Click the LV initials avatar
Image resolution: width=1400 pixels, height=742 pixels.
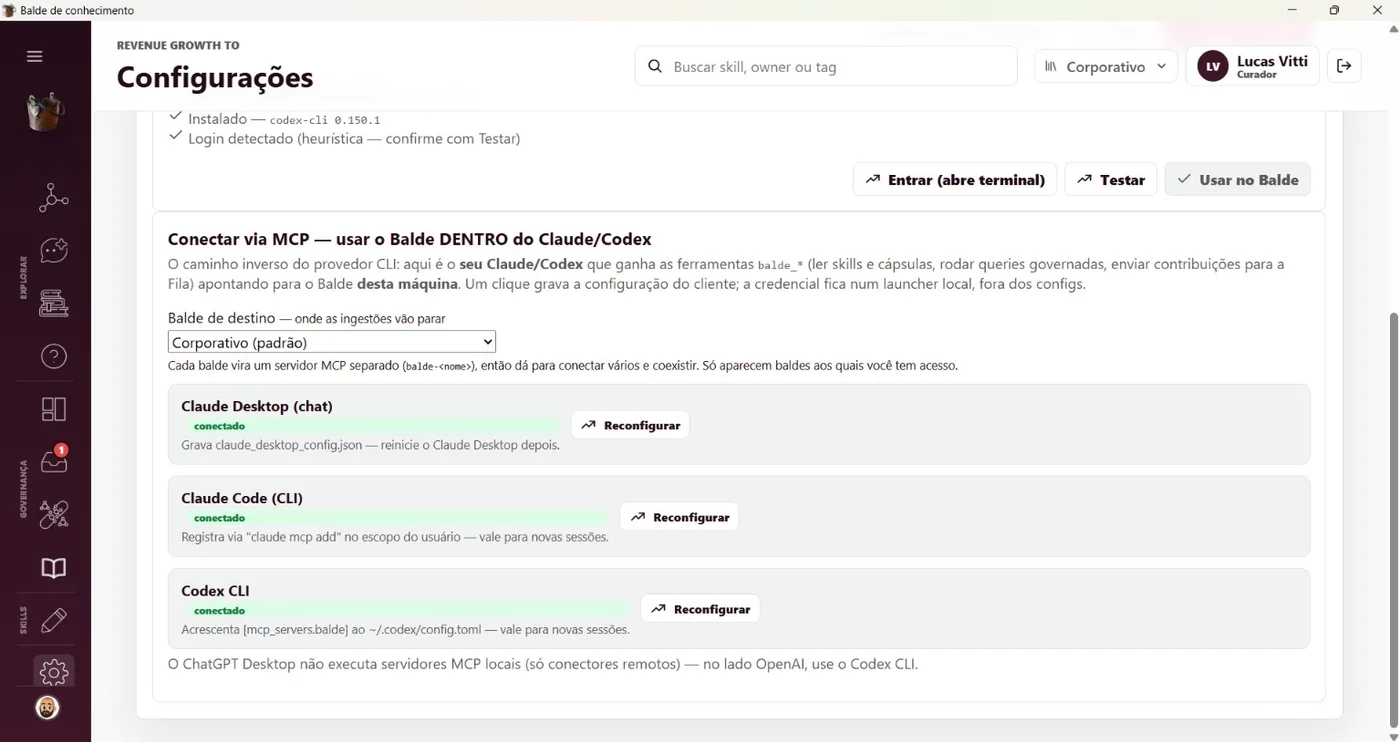1213,67
